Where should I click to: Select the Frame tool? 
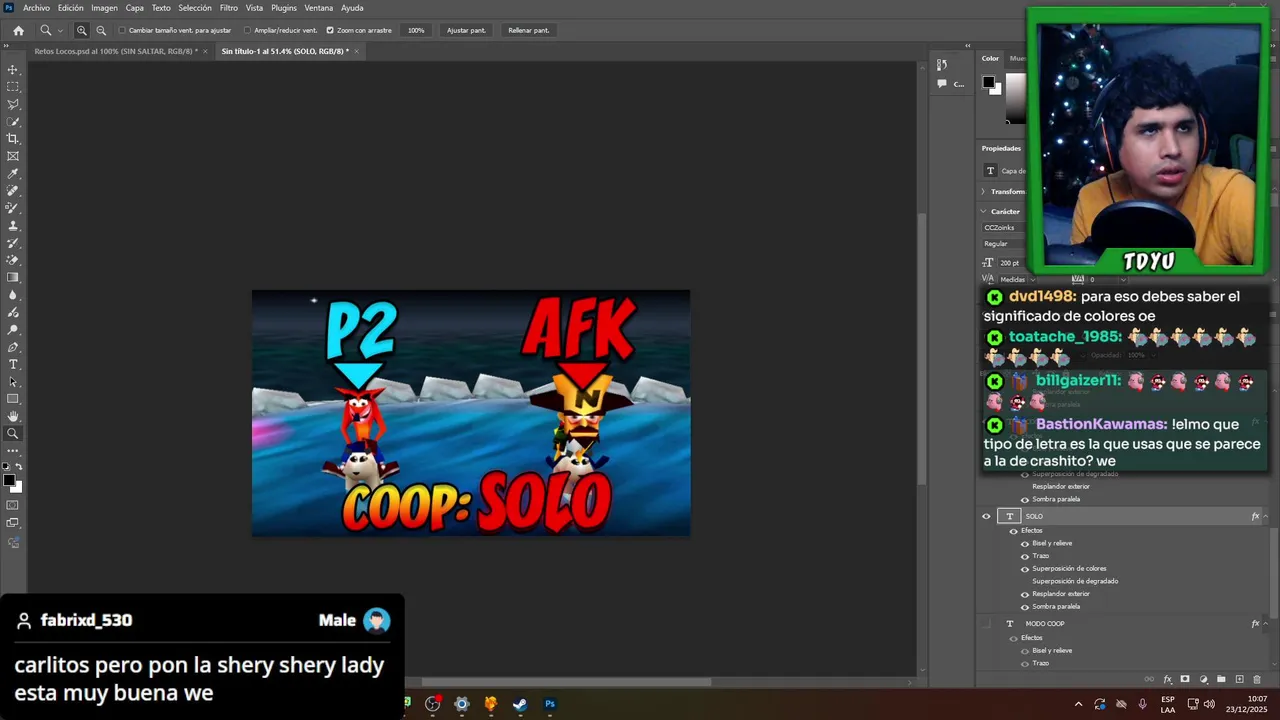click(13, 156)
